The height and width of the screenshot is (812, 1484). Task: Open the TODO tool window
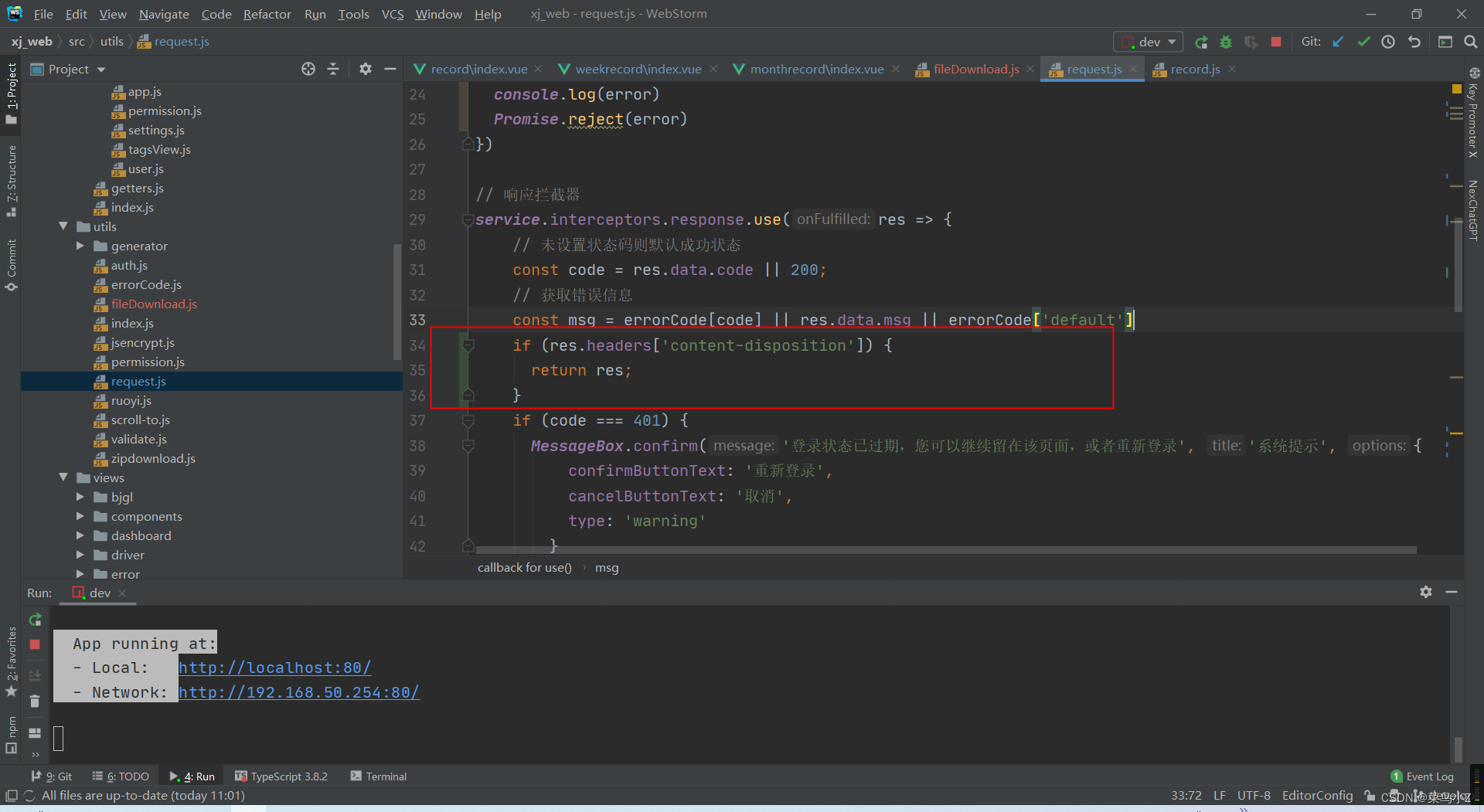[121, 776]
